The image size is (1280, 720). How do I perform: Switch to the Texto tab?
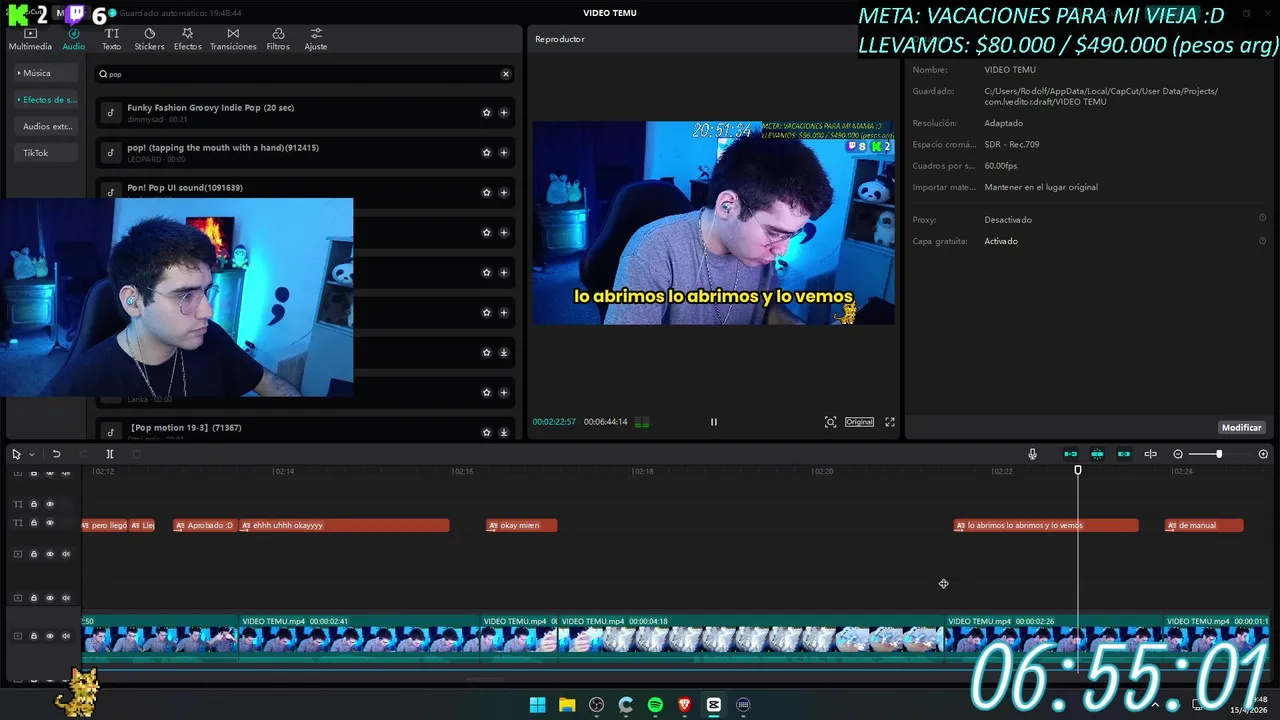pyautogui.click(x=111, y=39)
